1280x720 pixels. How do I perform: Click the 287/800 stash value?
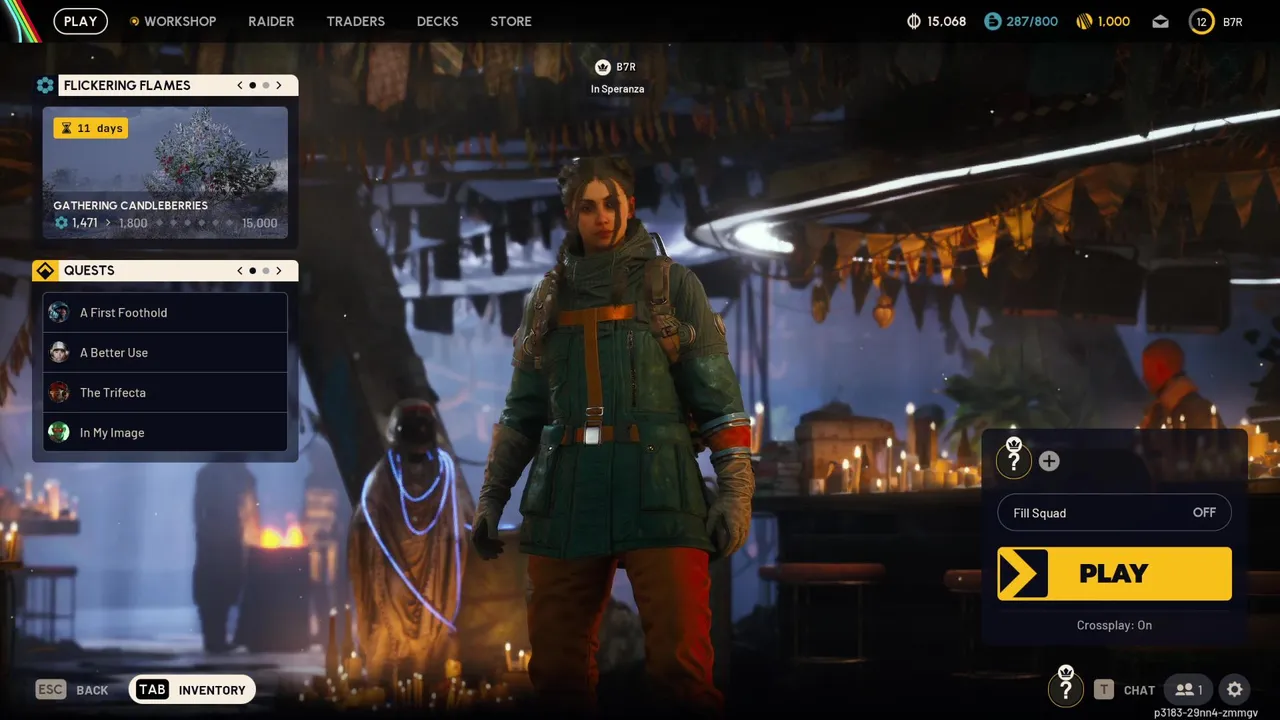point(1032,21)
